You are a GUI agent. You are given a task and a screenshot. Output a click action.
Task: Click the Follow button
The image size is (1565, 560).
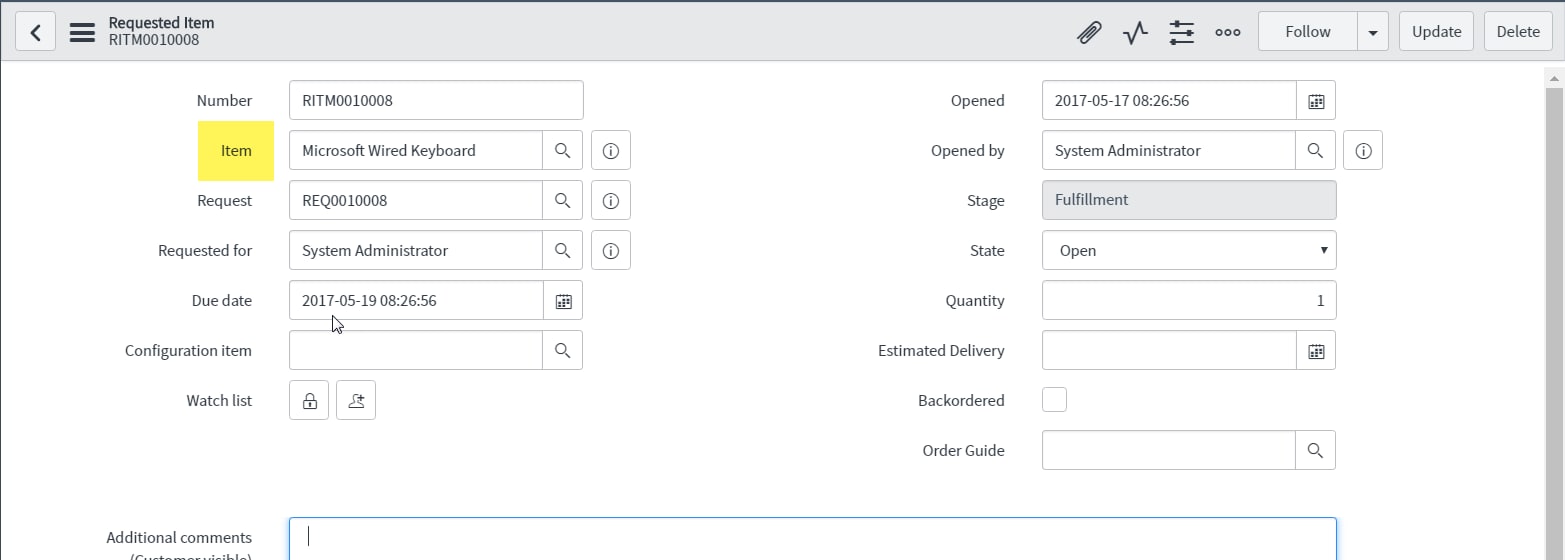(1308, 32)
